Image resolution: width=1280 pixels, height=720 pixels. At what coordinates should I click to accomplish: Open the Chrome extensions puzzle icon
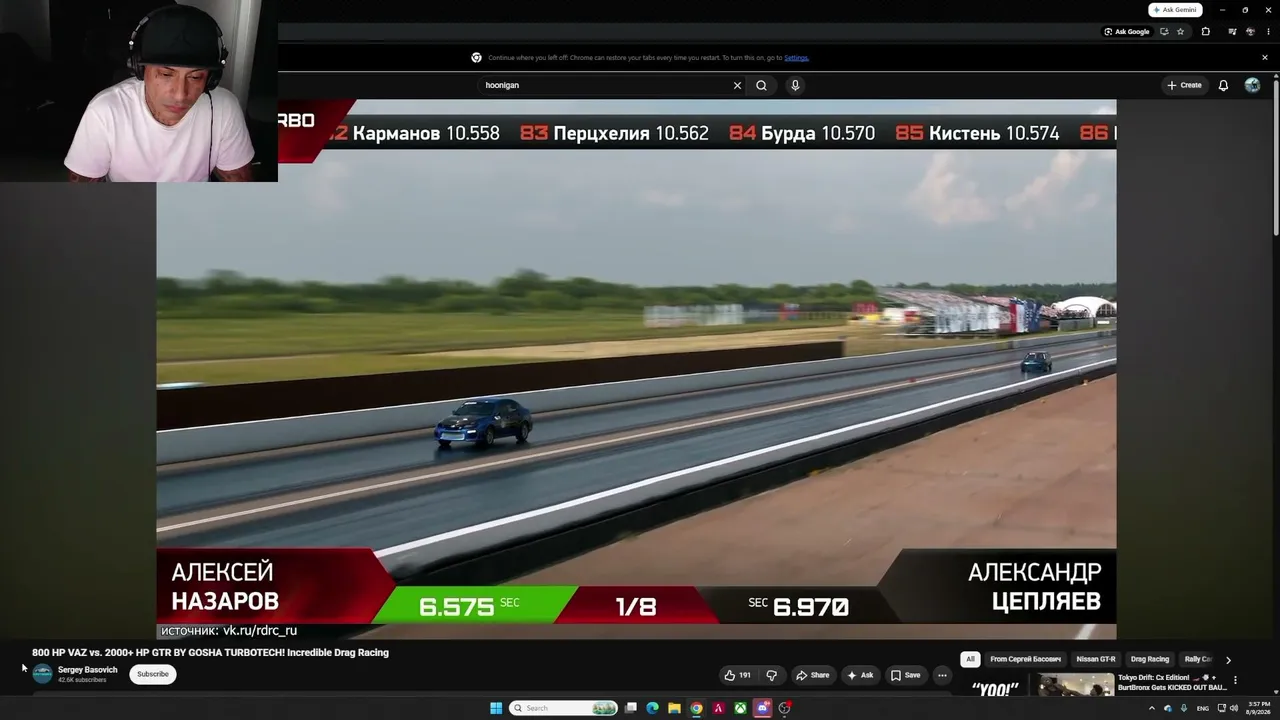coord(1206,32)
